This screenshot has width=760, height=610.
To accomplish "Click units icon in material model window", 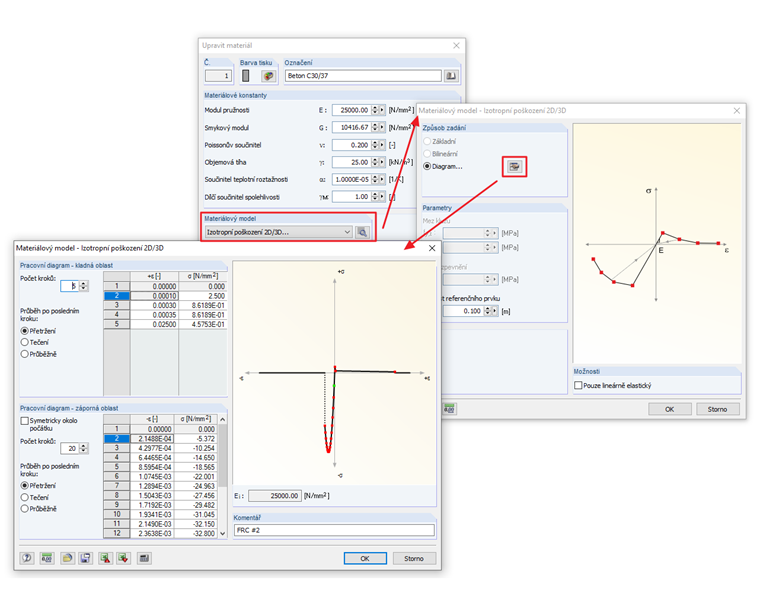I will click(449, 409).
